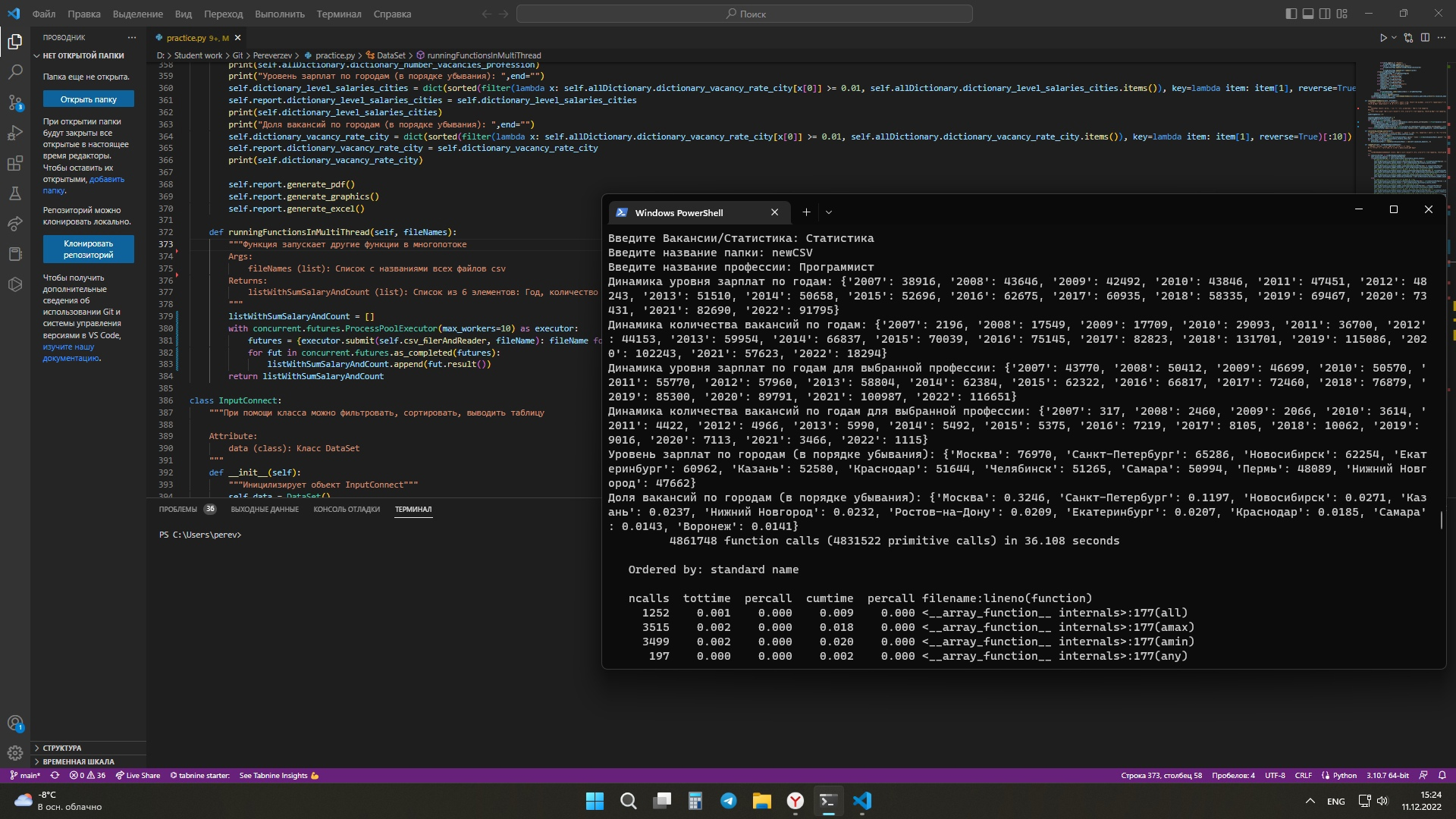Launch Telegram from the taskbar
Viewport: 1456px width, 819px height.
click(729, 801)
